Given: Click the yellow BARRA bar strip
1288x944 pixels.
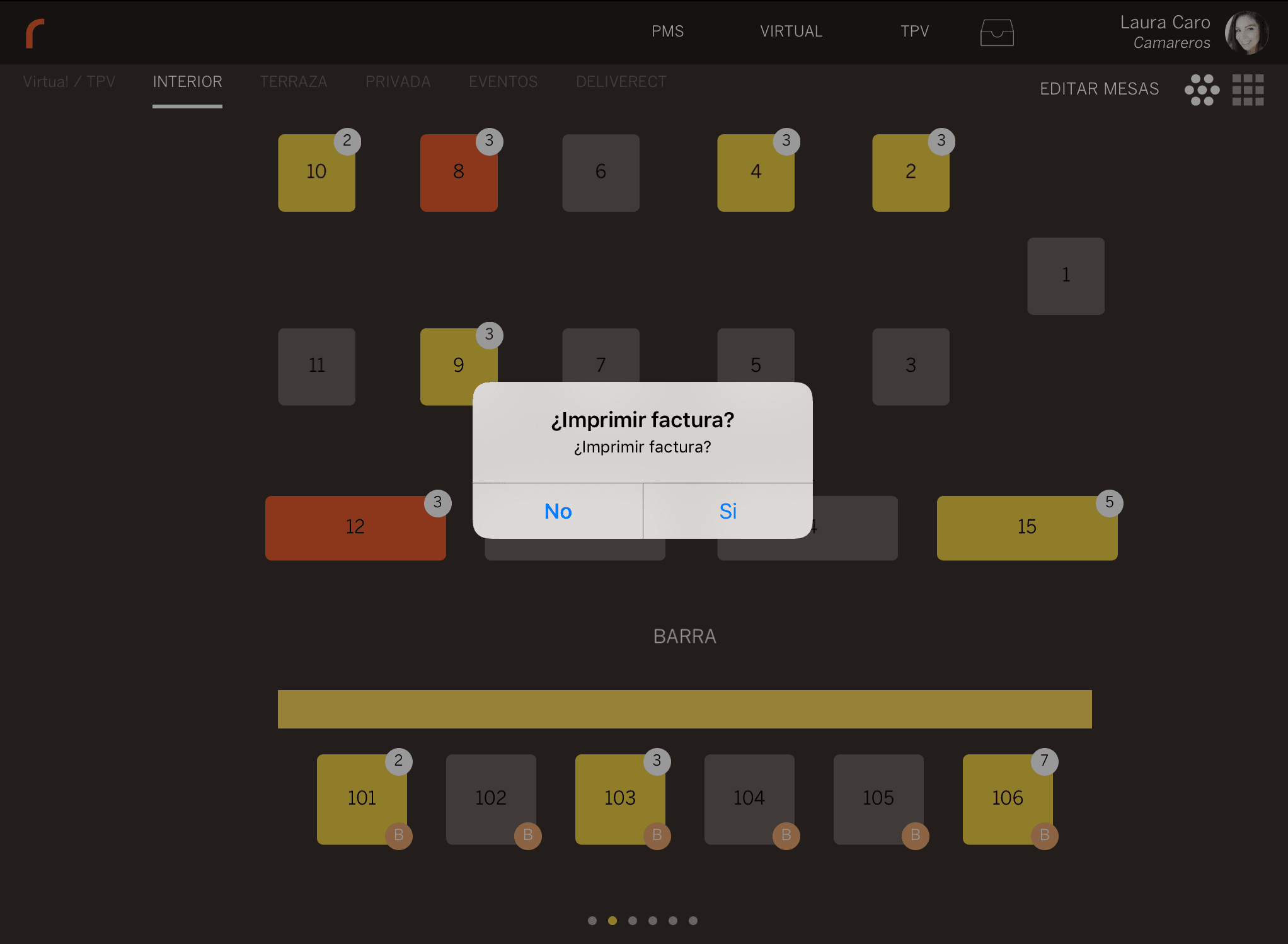Looking at the screenshot, I should click(x=684, y=709).
